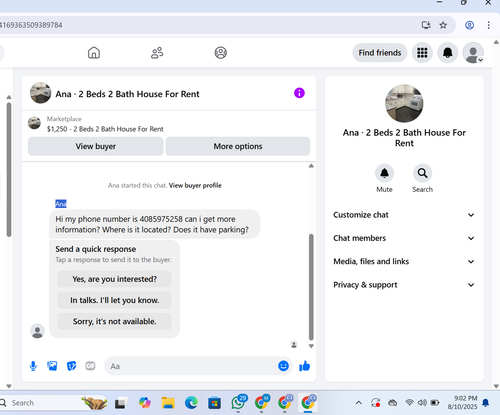Send quick response 'Yes, are you interested?'
Viewport: 500px width, 415px height.
114,279
